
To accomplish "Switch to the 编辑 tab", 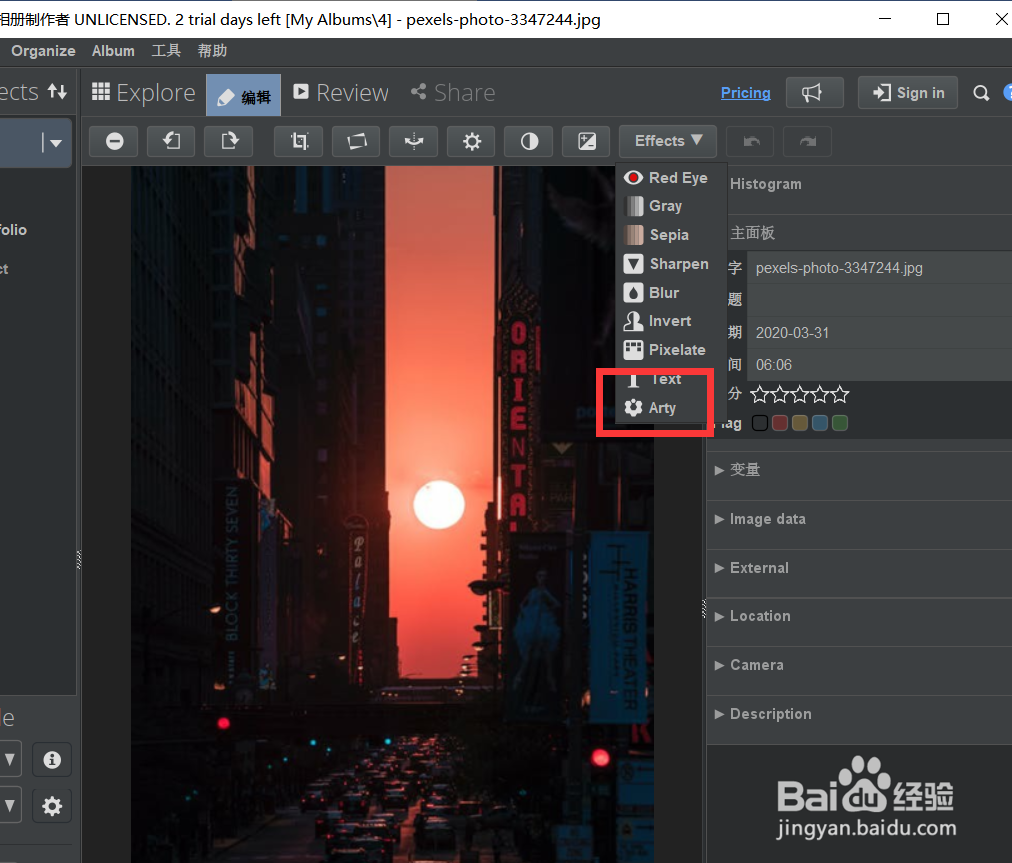I will coord(243,96).
